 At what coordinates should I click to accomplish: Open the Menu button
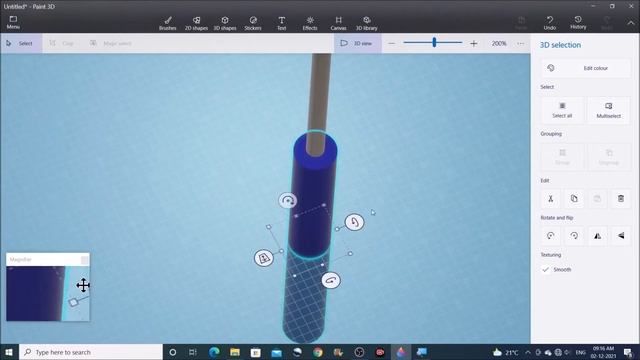(x=13, y=22)
